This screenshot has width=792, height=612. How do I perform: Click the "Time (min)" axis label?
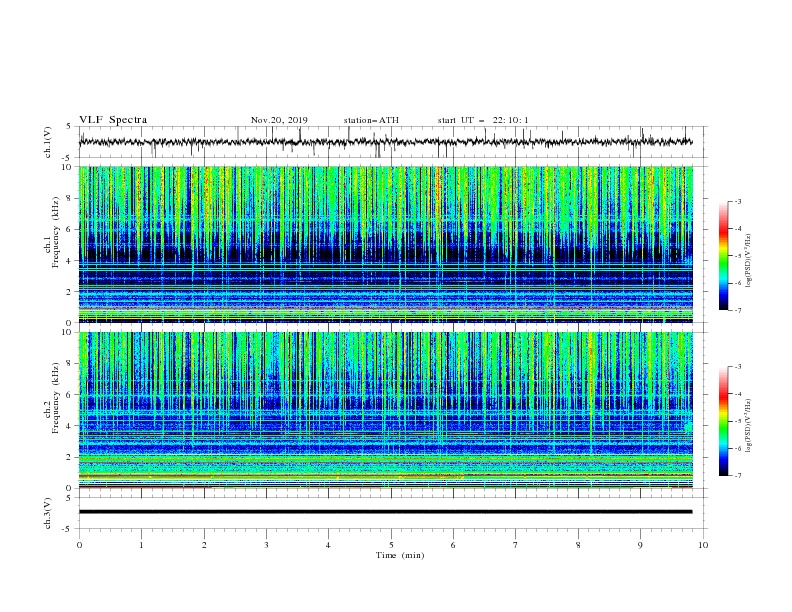pos(400,555)
